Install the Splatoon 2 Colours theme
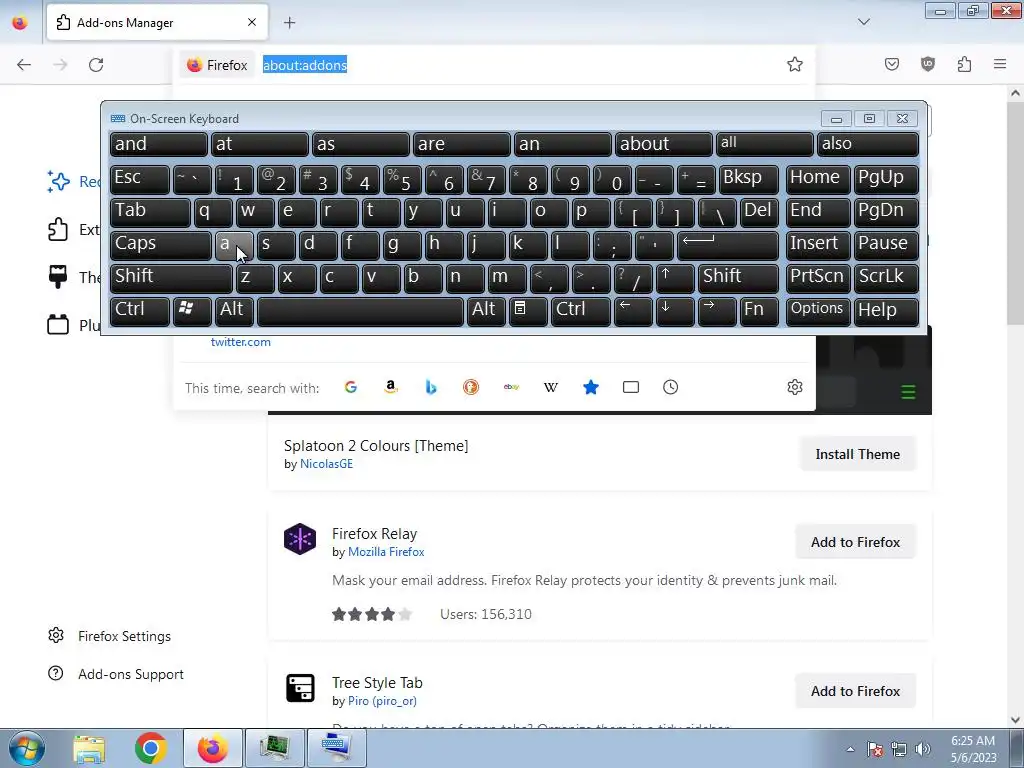This screenshot has width=1024, height=768. point(857,454)
